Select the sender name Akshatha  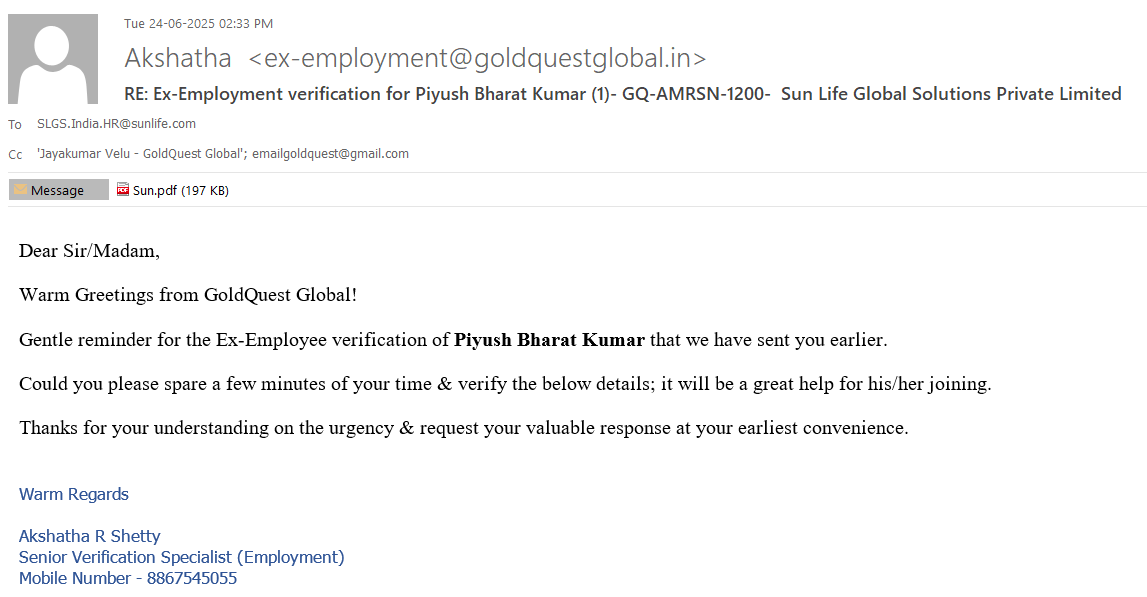(x=178, y=58)
